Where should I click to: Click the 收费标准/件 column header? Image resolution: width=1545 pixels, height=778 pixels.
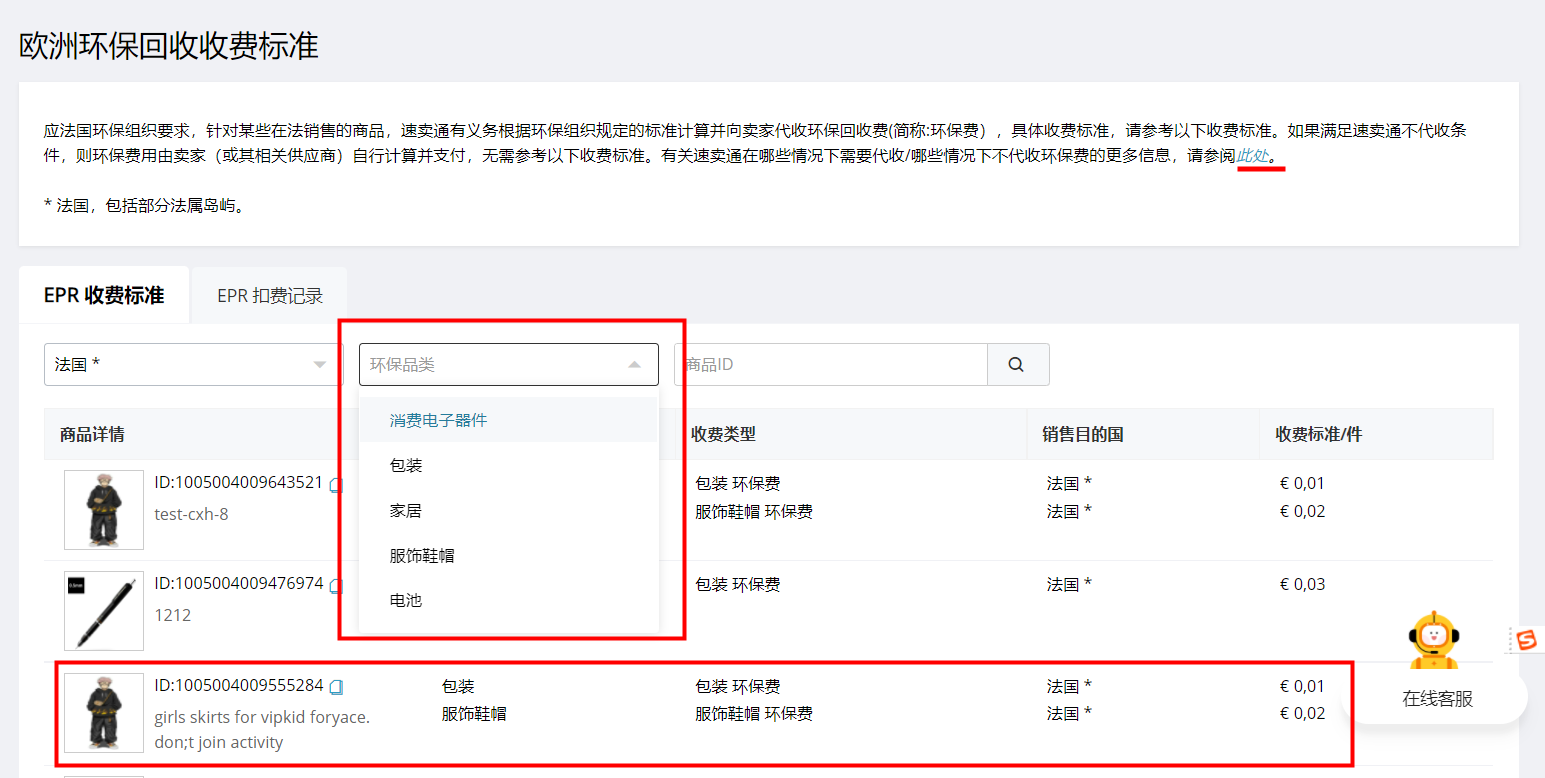(x=1319, y=434)
